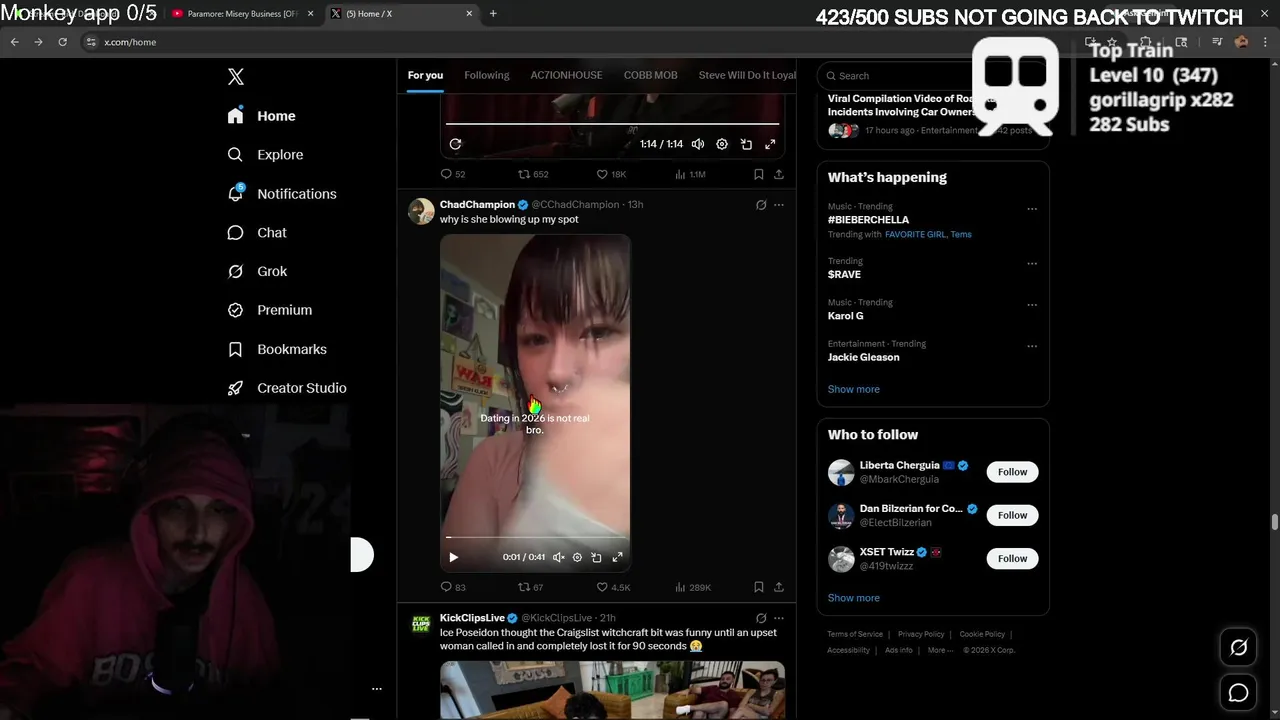View ChadChampion post analytics 289K
The image size is (1280, 720).
coord(693,587)
